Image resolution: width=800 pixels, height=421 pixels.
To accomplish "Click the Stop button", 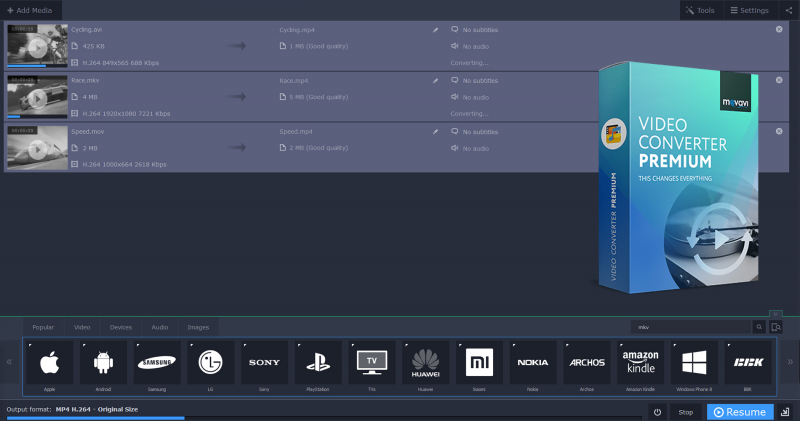I will [x=686, y=412].
